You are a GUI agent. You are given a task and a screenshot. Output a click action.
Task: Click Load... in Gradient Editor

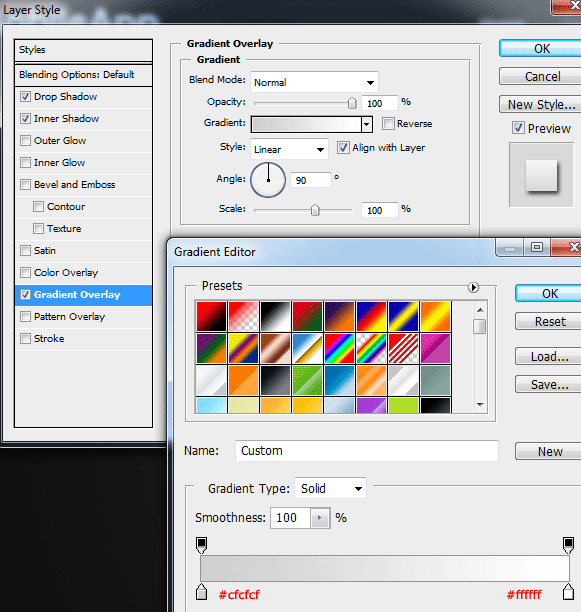pos(549,356)
